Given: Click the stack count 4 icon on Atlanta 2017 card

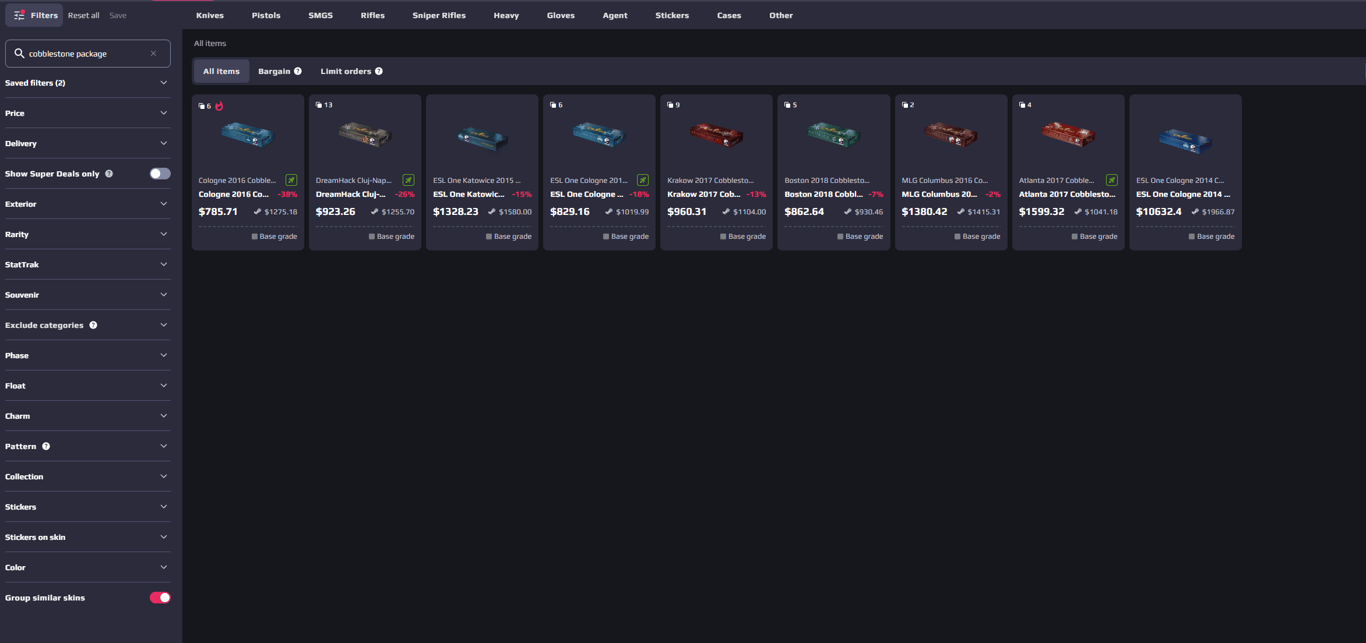Looking at the screenshot, I should 1022,105.
